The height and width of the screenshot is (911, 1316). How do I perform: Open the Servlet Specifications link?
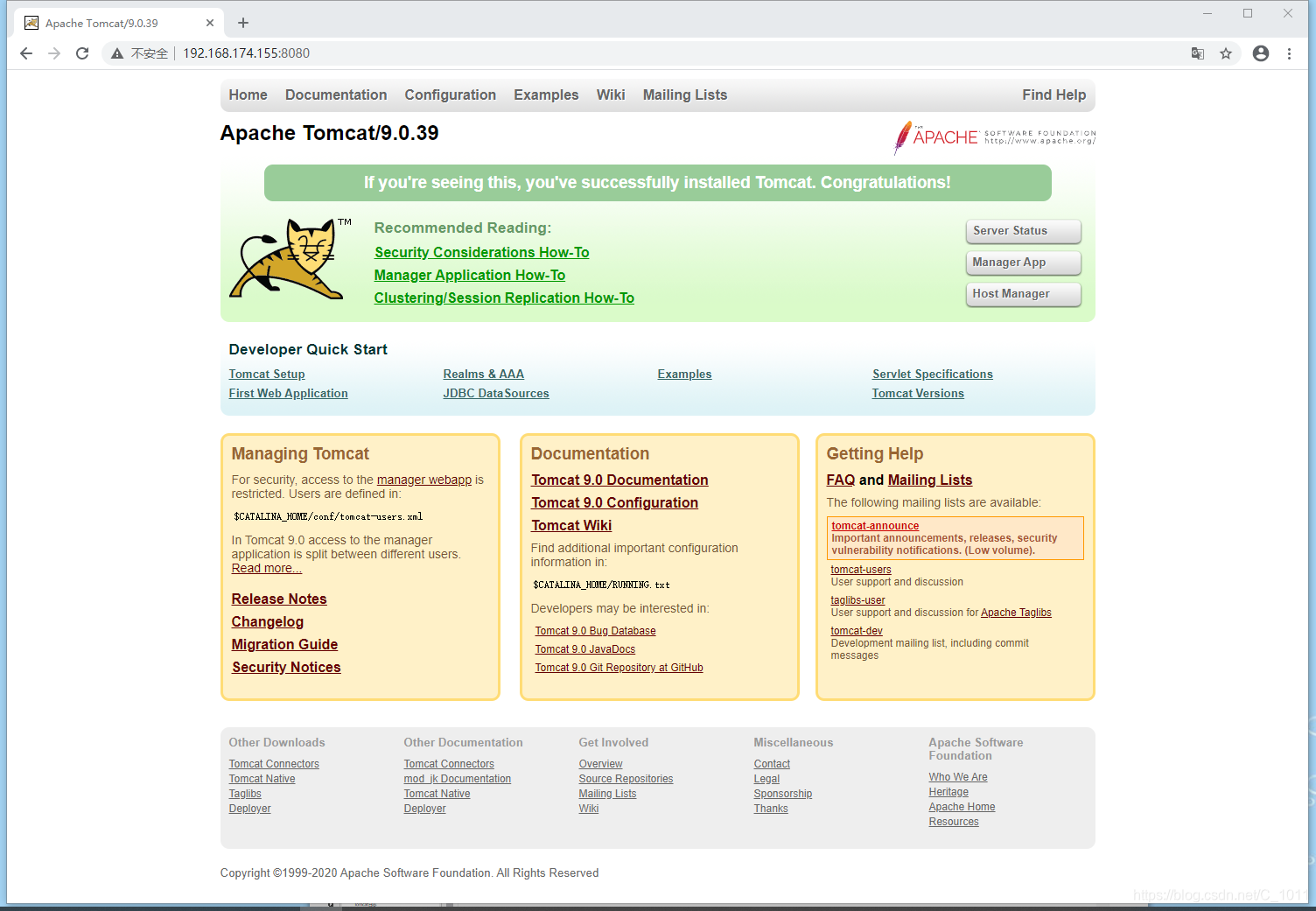click(933, 374)
